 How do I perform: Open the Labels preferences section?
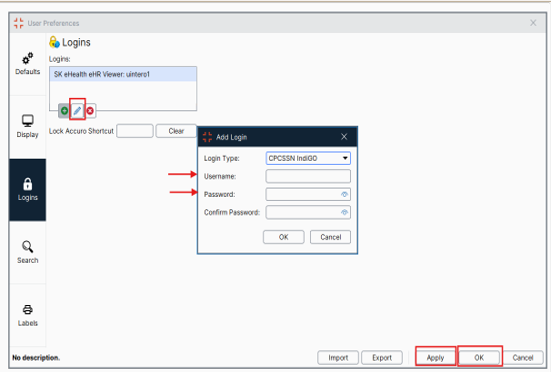pos(27,315)
